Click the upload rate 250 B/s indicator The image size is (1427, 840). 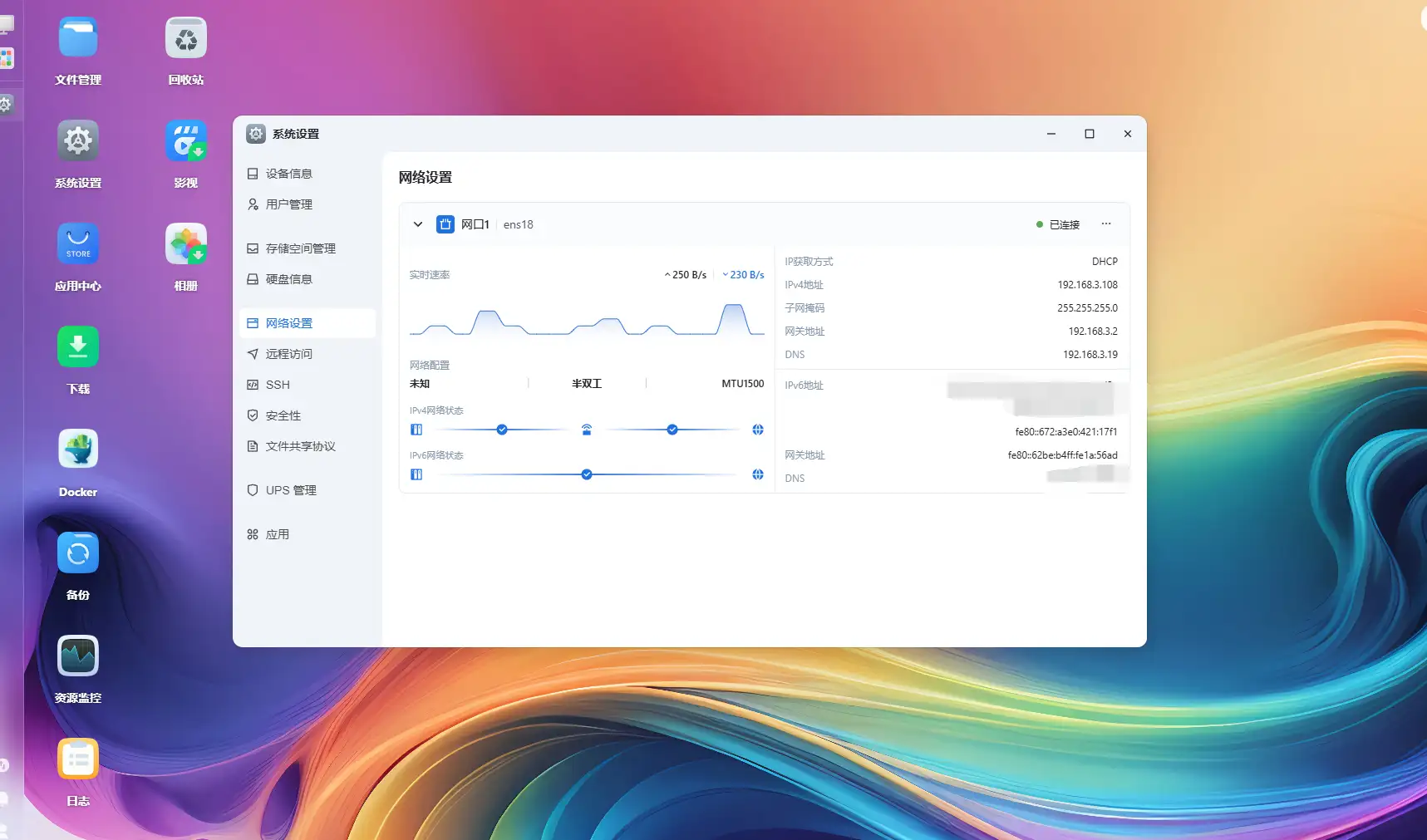(686, 275)
